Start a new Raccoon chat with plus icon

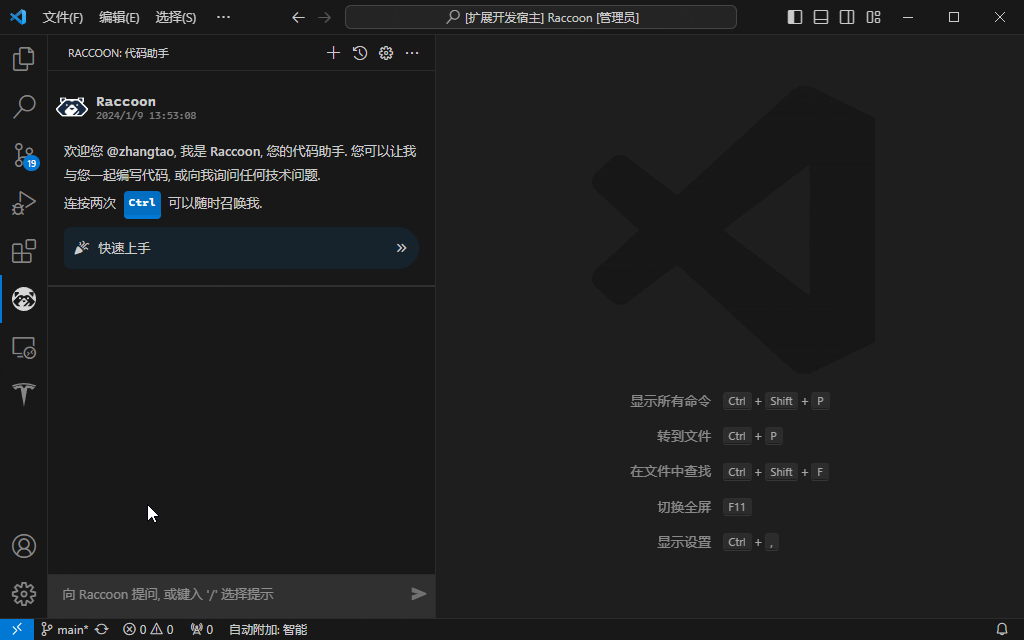click(x=334, y=53)
